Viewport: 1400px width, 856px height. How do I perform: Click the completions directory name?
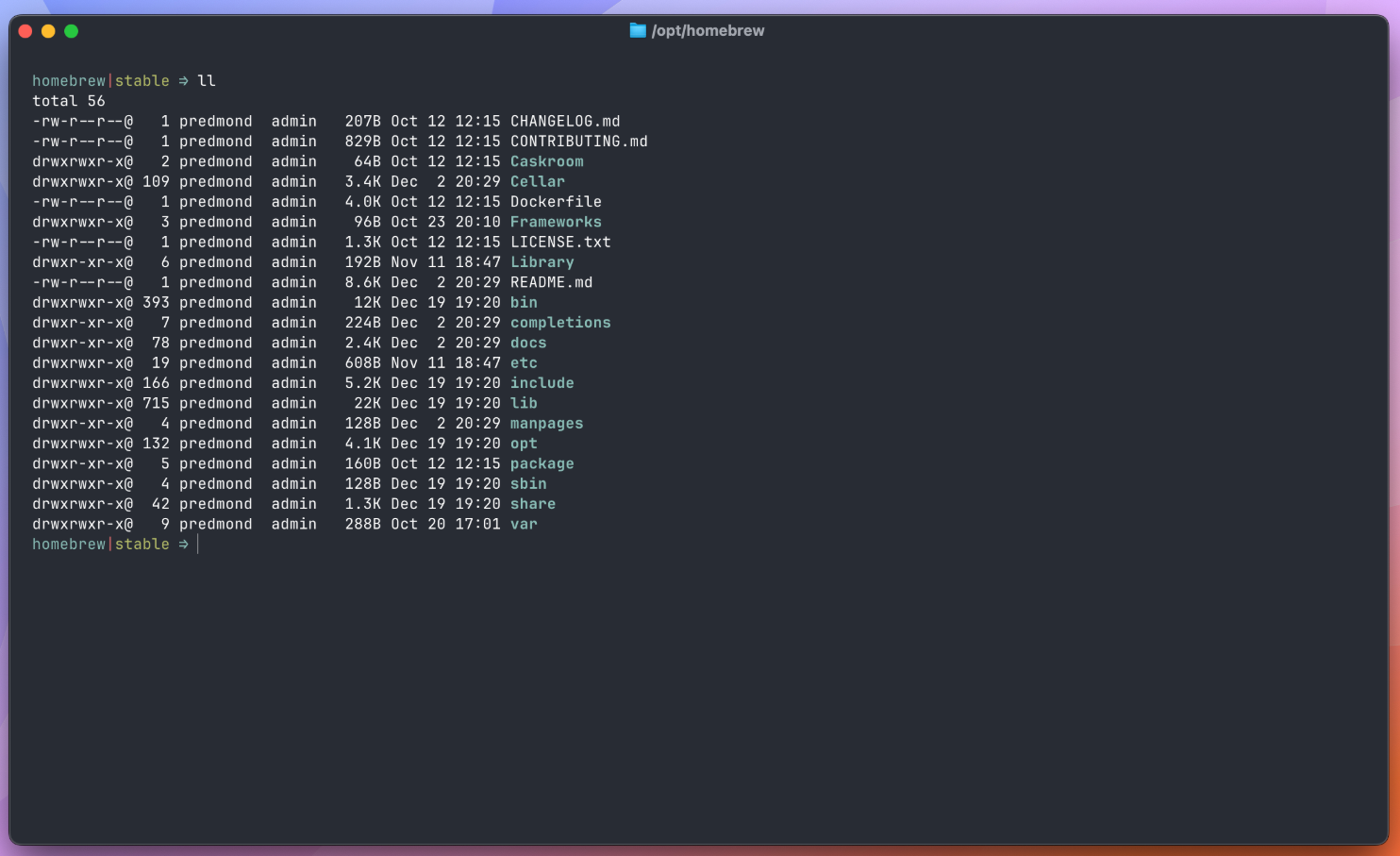click(x=559, y=323)
